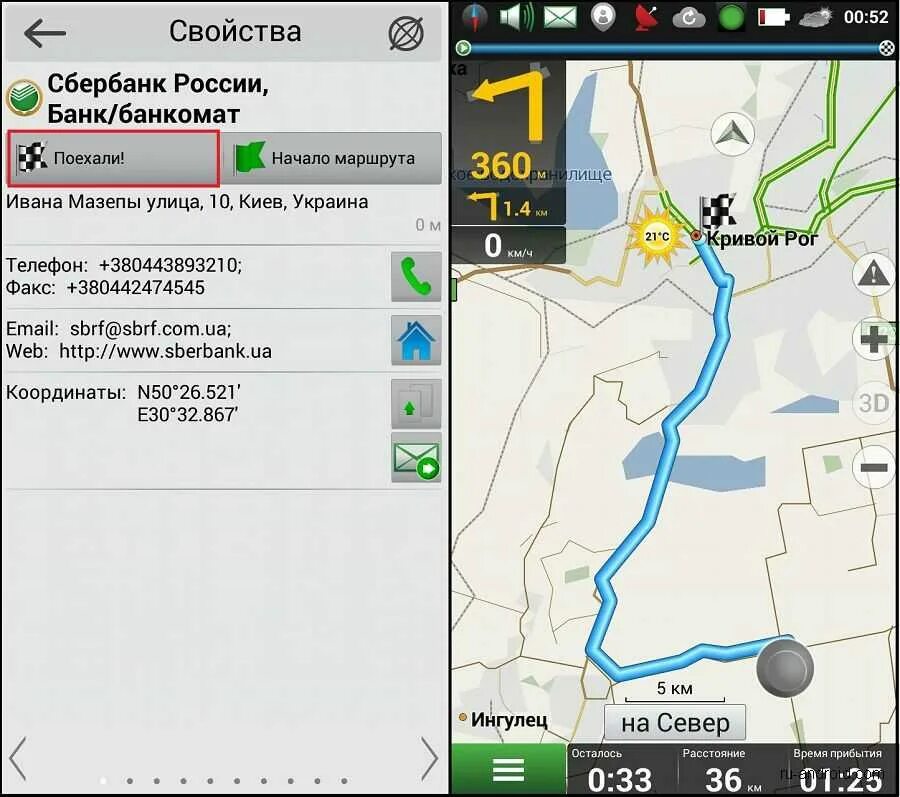Open the web link http://www.sberbank.ua
Image resolution: width=900 pixels, height=797 pixels.
(165, 351)
